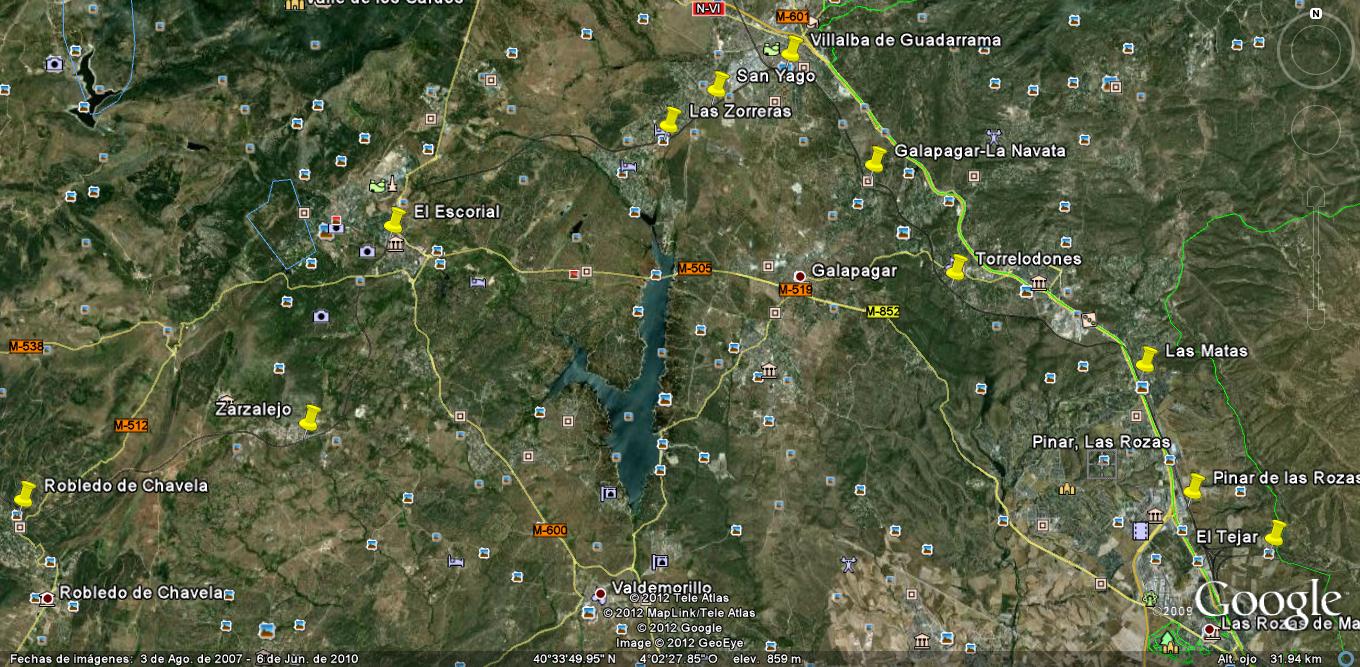The height and width of the screenshot is (667, 1360).
Task: Click the film strip icon near Las Rozas
Action: click(1141, 530)
